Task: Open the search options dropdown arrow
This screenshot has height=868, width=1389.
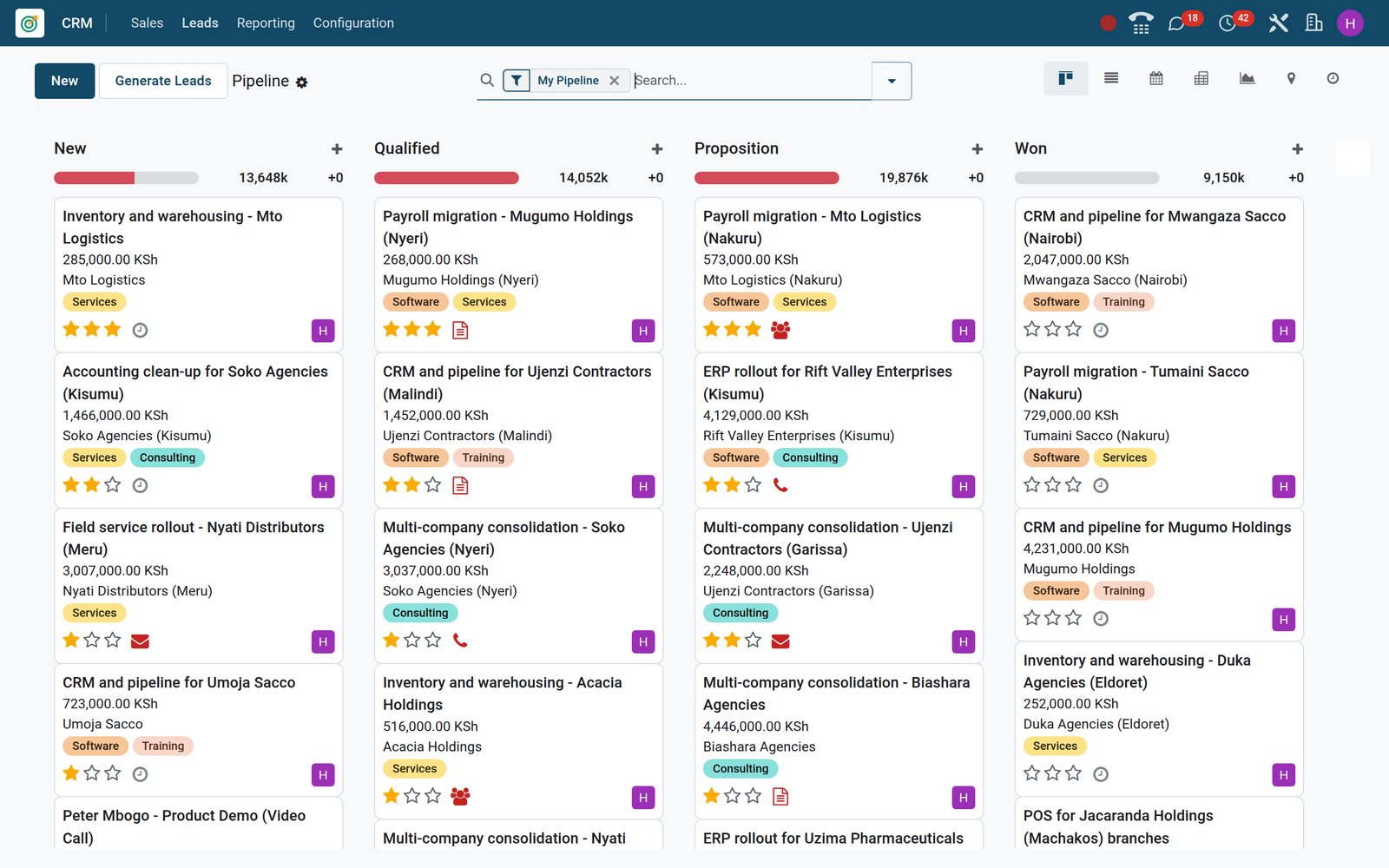Action: (892, 81)
